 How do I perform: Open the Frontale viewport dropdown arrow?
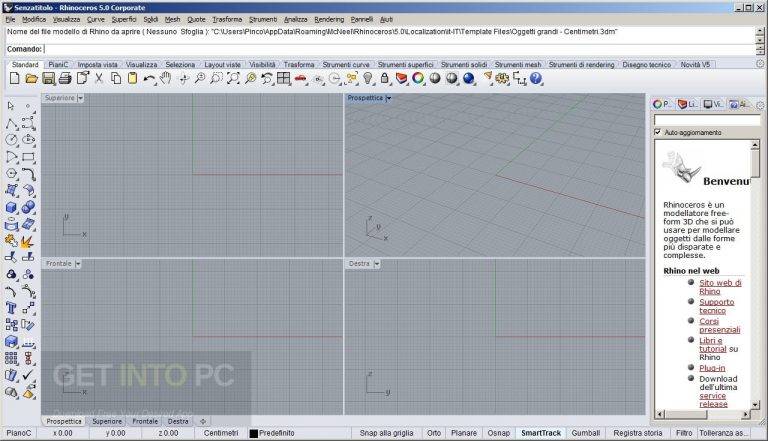[x=78, y=264]
